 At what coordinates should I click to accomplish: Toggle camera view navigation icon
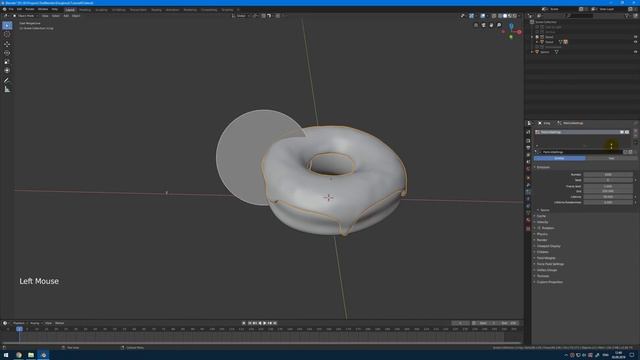tap(483, 25)
